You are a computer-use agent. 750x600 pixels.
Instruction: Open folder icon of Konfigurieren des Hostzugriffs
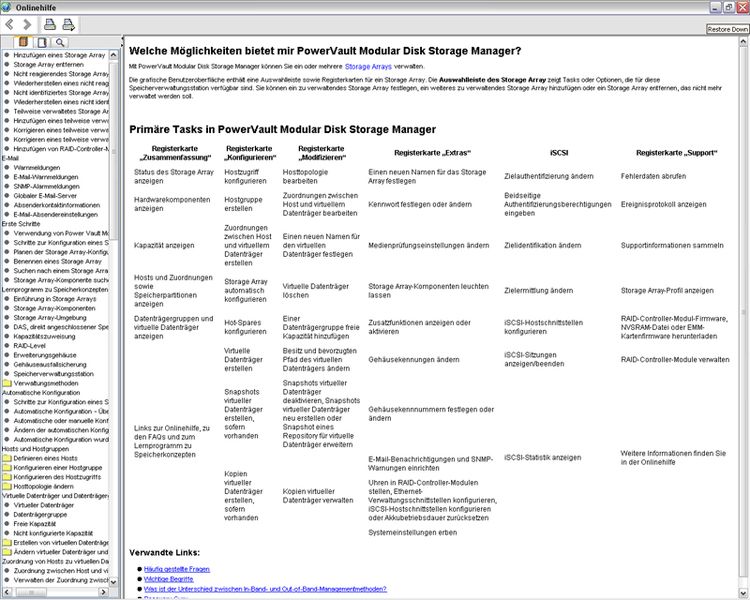click(7, 477)
